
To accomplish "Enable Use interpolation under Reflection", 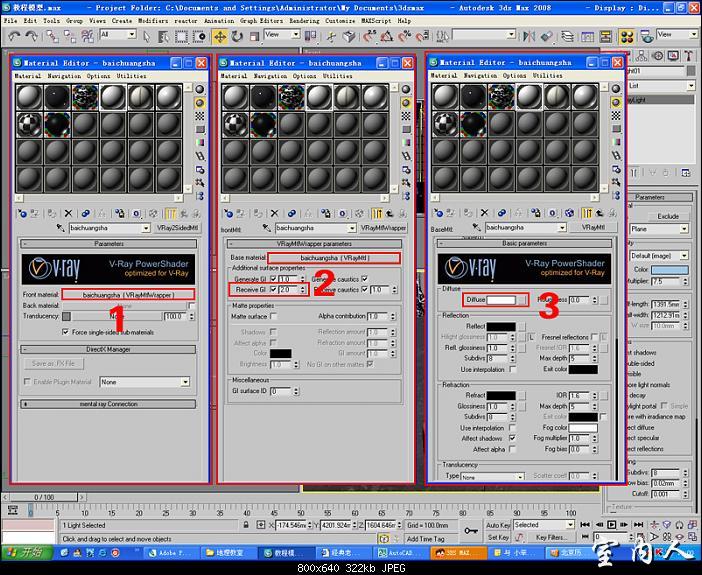I will tap(512, 369).
